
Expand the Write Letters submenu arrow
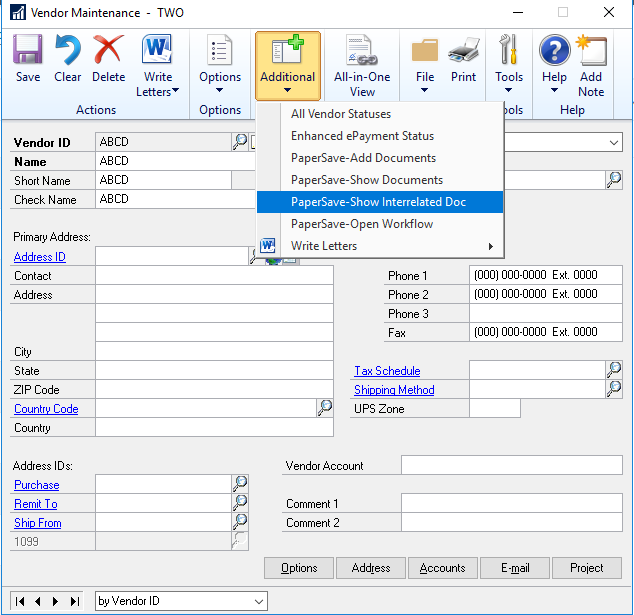pyautogui.click(x=490, y=246)
